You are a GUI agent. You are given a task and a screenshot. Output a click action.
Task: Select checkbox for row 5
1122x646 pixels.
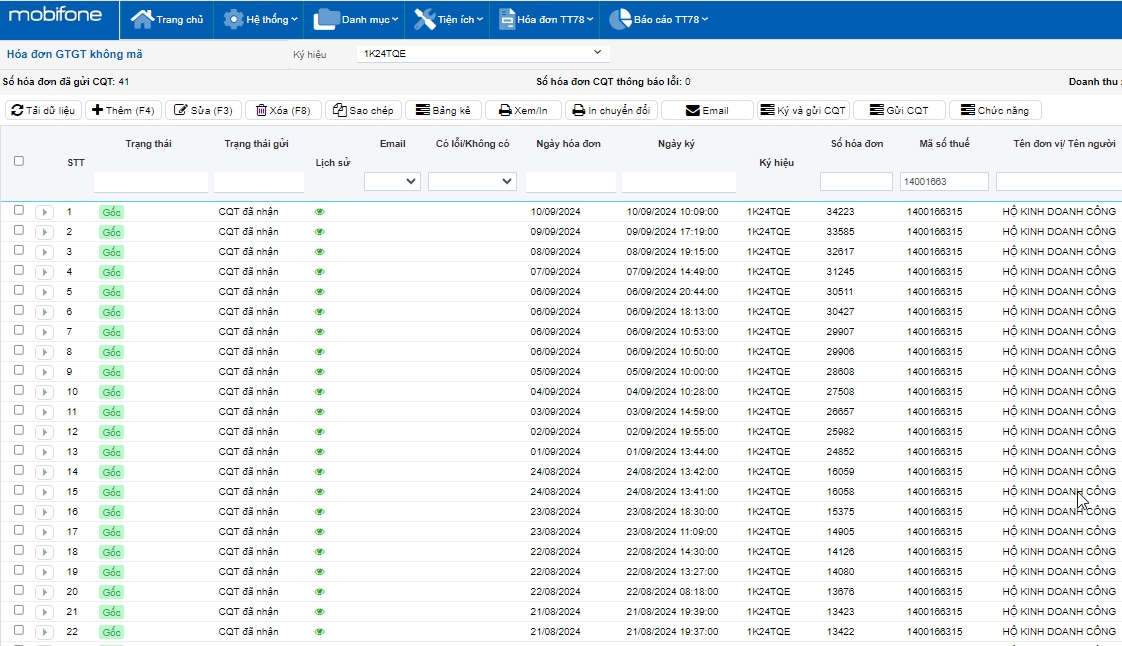[x=19, y=291]
